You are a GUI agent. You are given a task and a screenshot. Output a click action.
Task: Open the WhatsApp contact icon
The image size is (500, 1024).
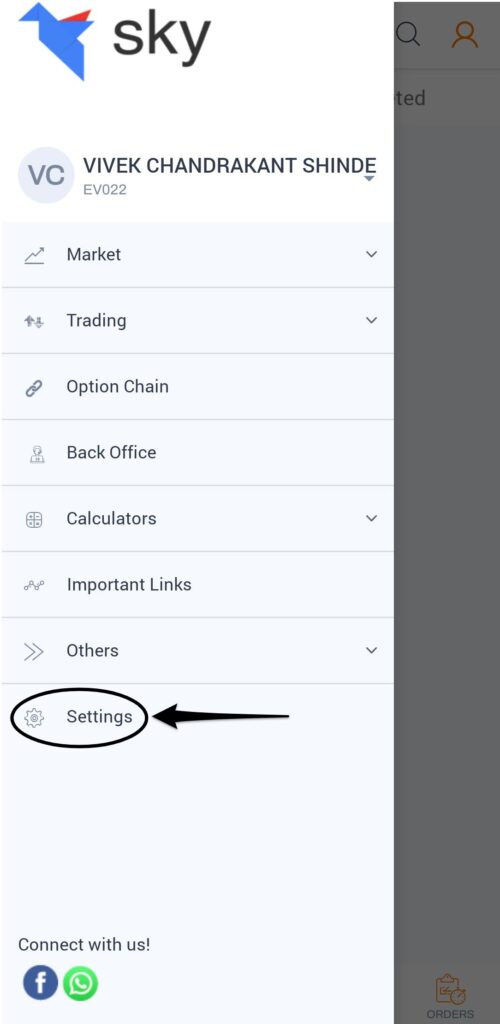click(80, 983)
